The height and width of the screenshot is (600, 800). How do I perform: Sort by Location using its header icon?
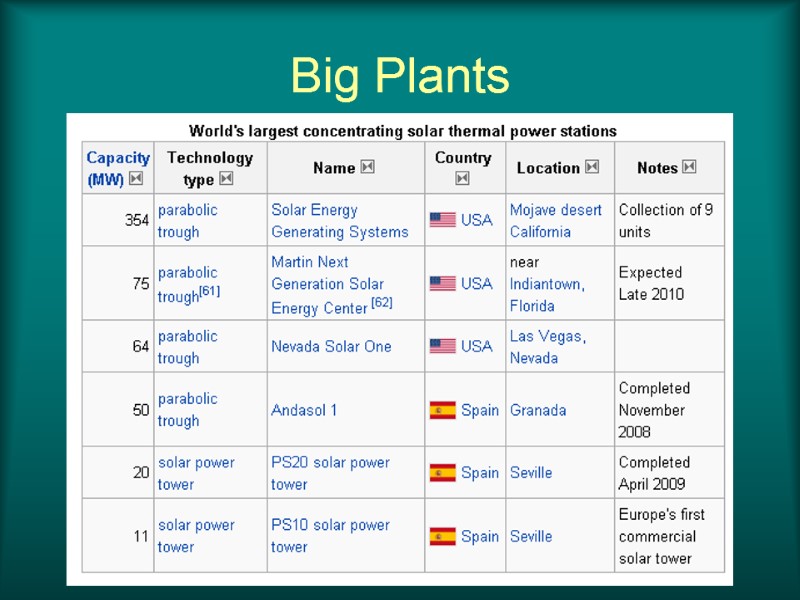tap(592, 167)
